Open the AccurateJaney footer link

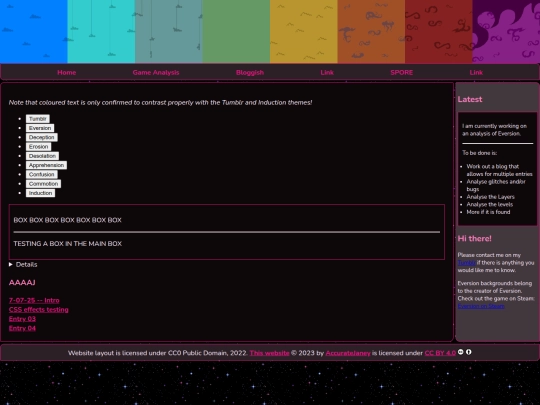pos(348,353)
